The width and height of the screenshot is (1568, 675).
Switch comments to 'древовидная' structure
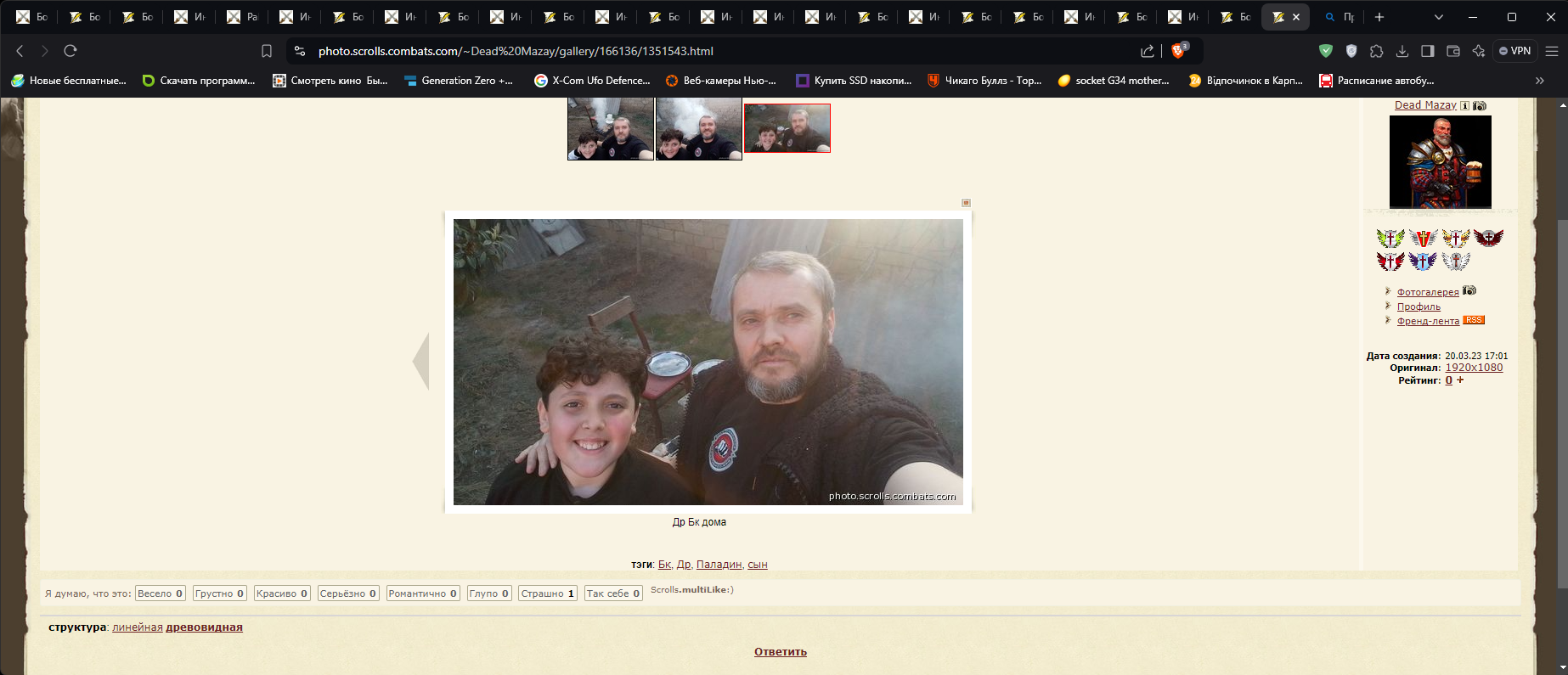204,627
